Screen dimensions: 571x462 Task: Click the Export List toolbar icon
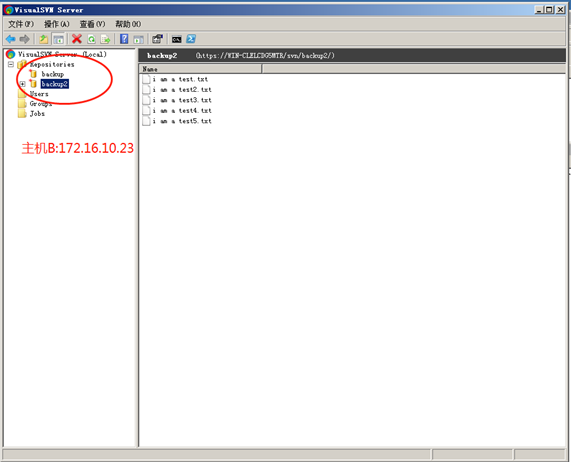[x=106, y=39]
